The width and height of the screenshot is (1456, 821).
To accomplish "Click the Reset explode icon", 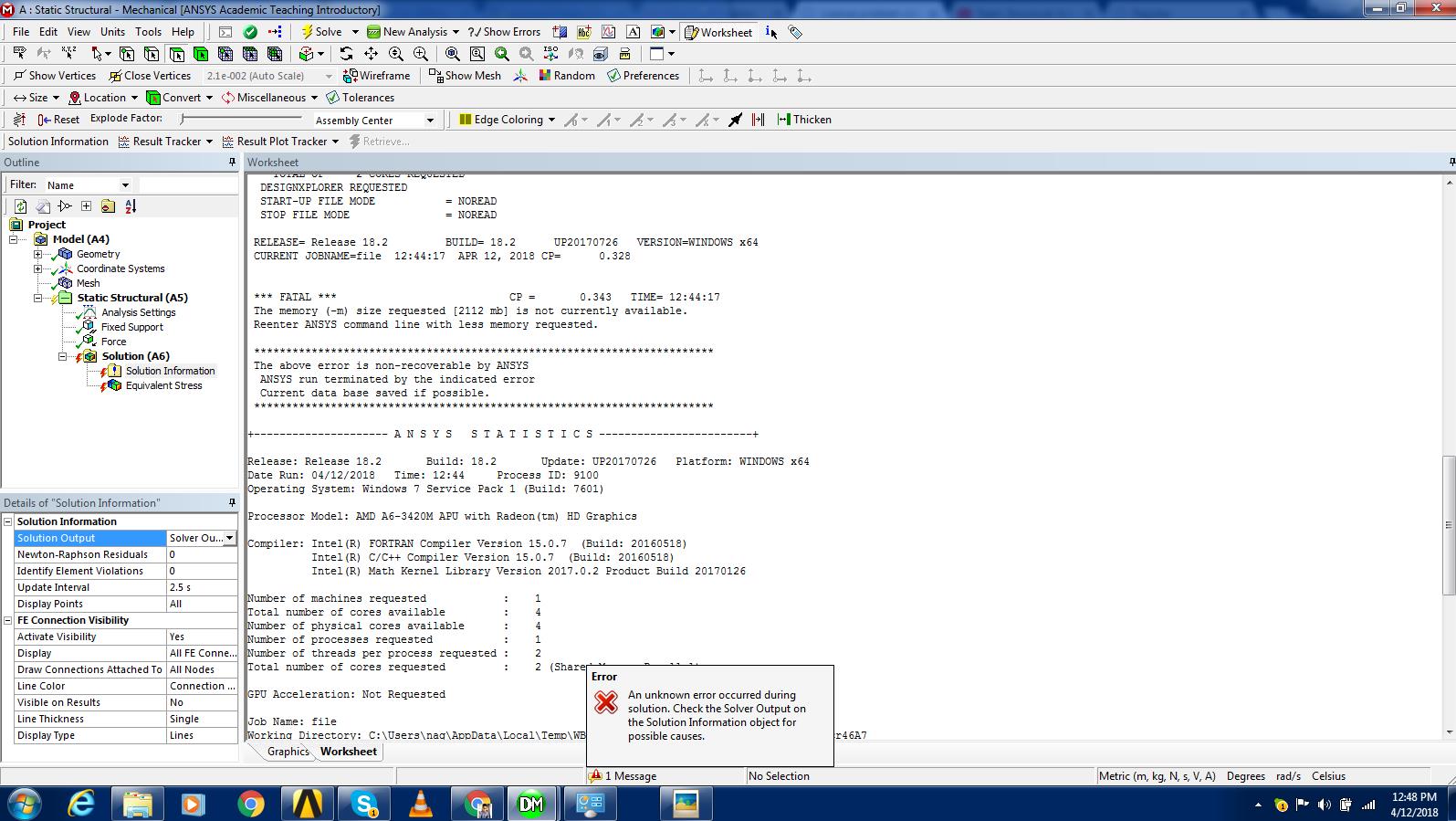I will 58,120.
